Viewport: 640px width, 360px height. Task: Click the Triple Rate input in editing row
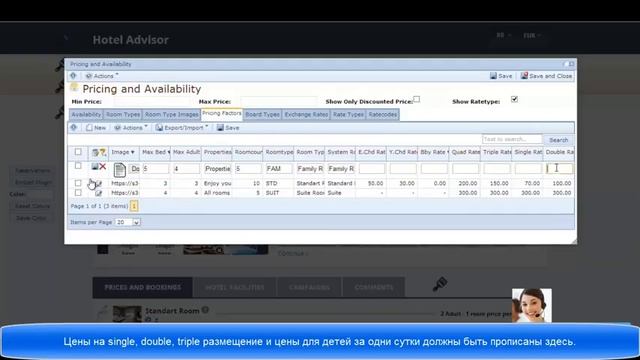click(x=497, y=169)
